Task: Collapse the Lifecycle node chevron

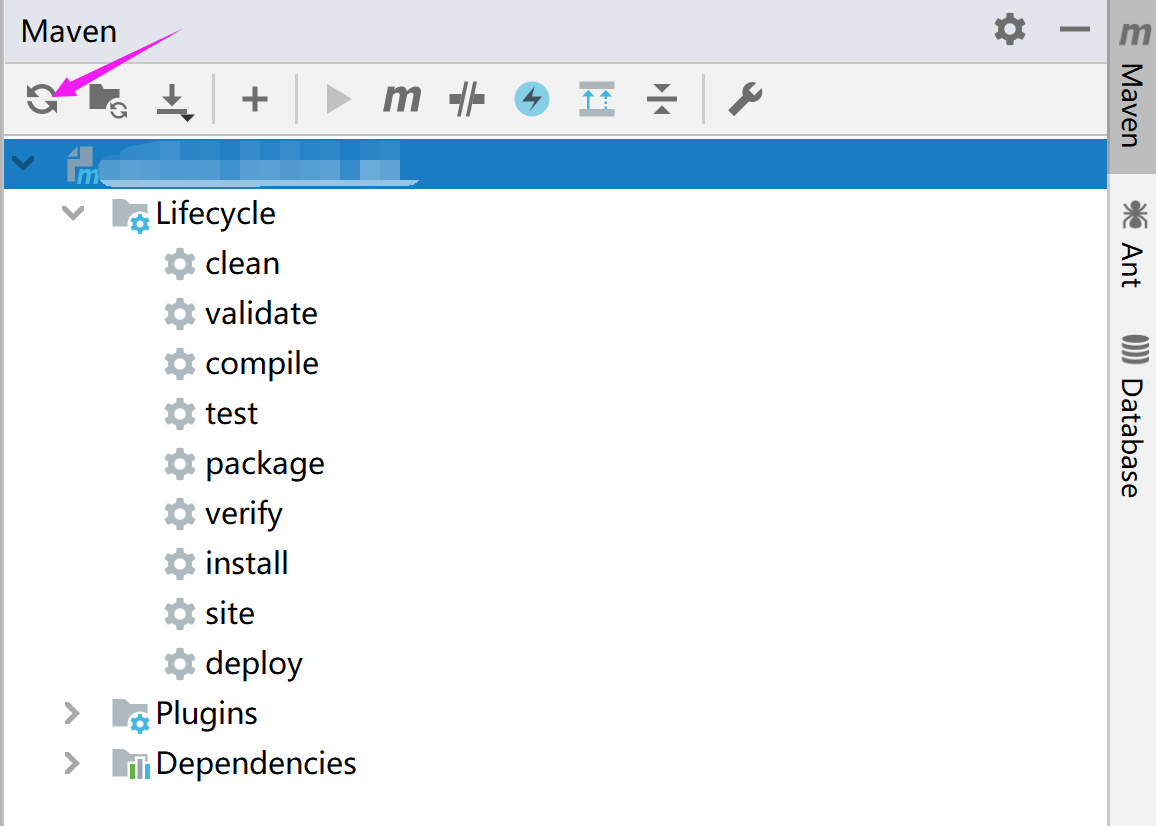Action: pyautogui.click(x=73, y=213)
